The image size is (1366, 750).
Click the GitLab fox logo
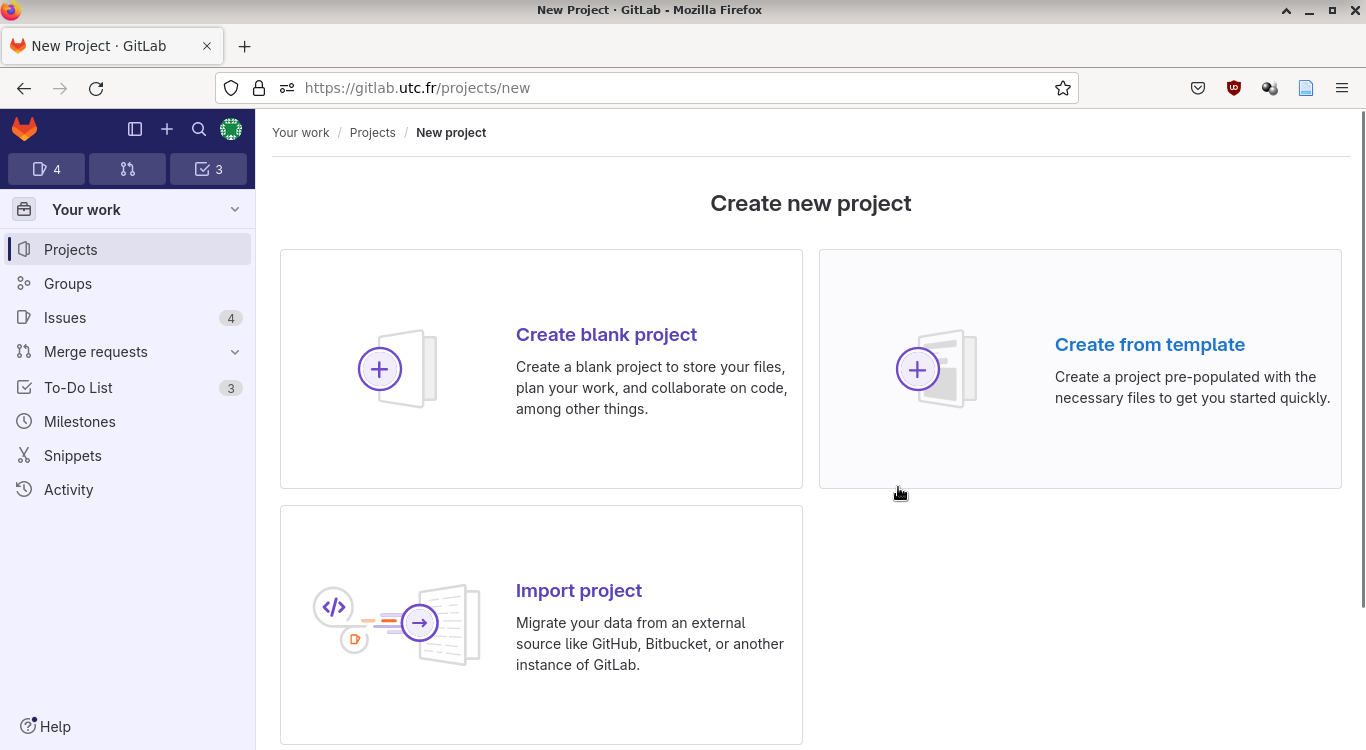point(24,129)
